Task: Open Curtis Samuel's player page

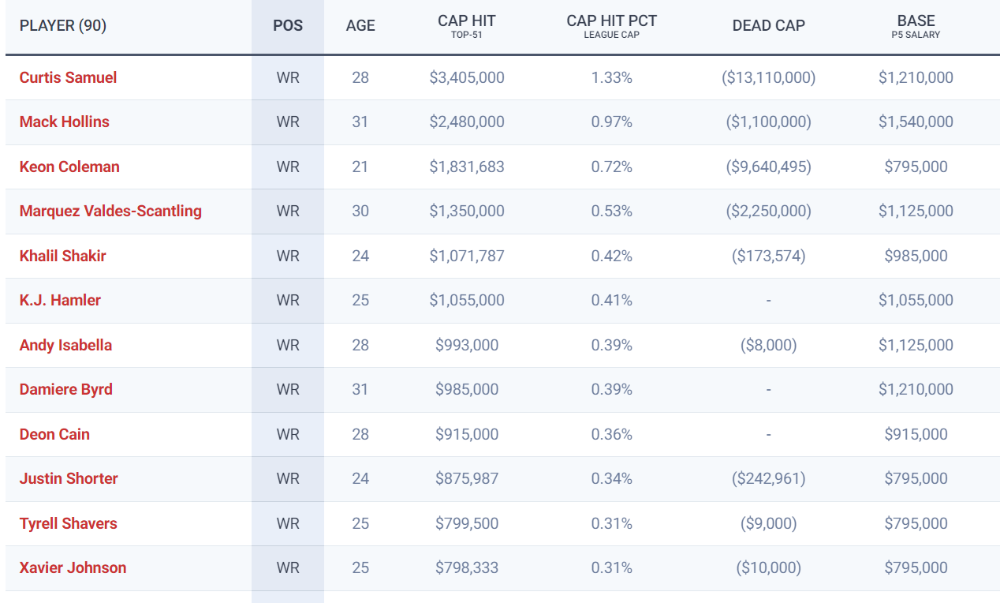Action: [68, 78]
